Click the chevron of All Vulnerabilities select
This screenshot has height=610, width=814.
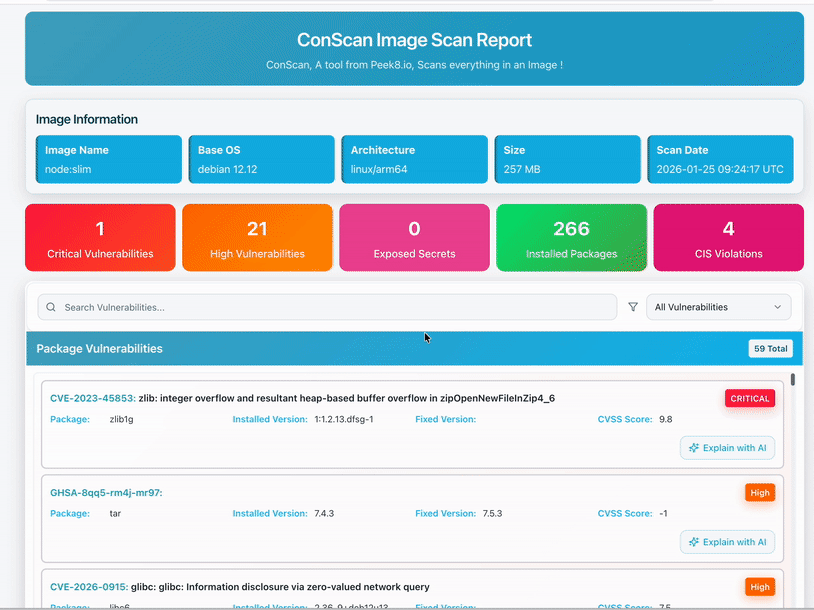pos(778,307)
